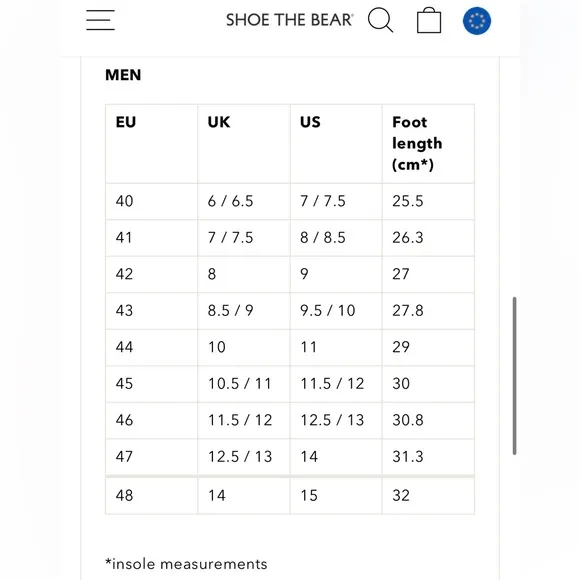Go to home via SHOE THE BEAR logo
Screen dimensions: 580x580
290,20
